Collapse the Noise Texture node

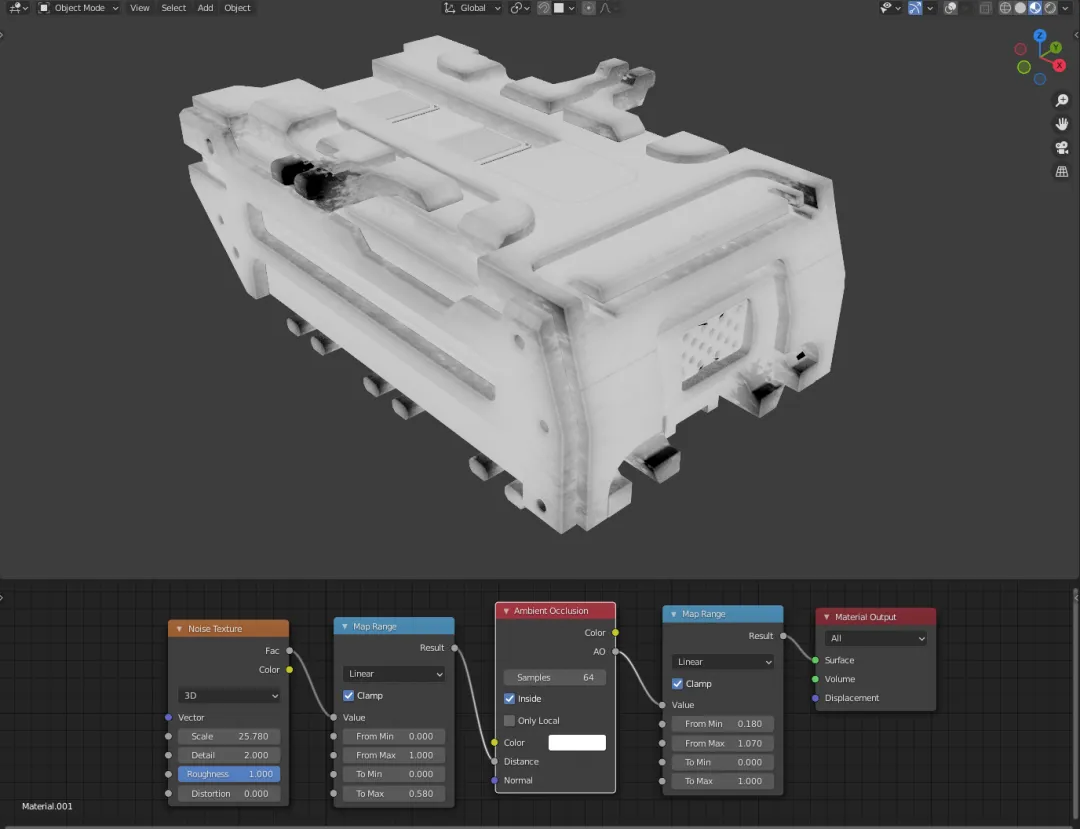tap(179, 629)
